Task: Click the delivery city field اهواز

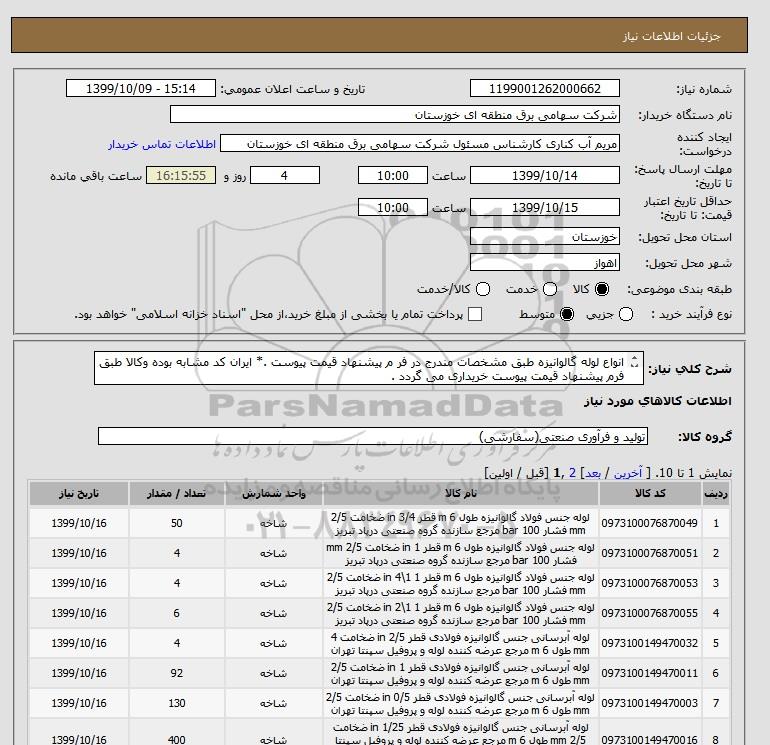Action: 543,263
